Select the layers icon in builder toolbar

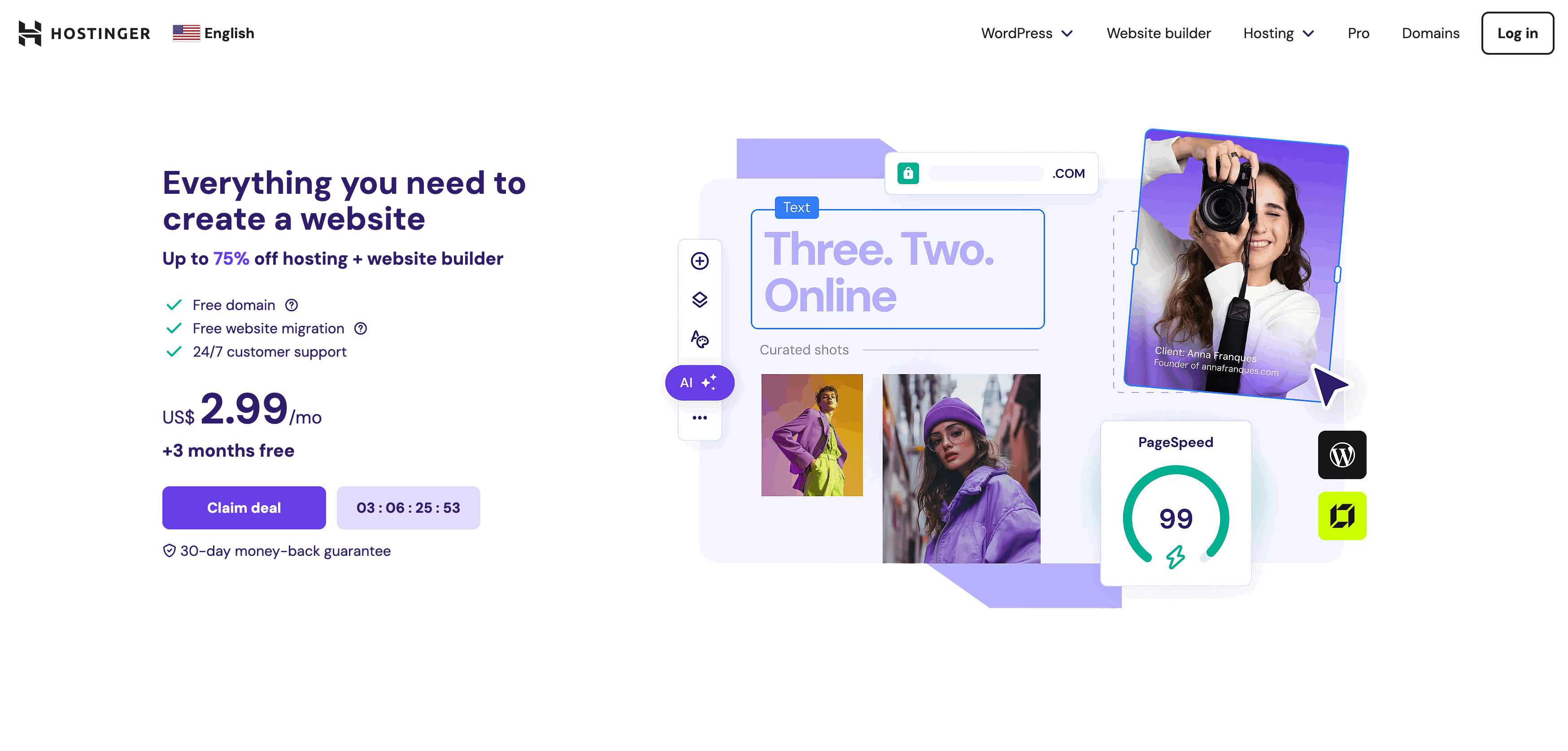pos(699,300)
